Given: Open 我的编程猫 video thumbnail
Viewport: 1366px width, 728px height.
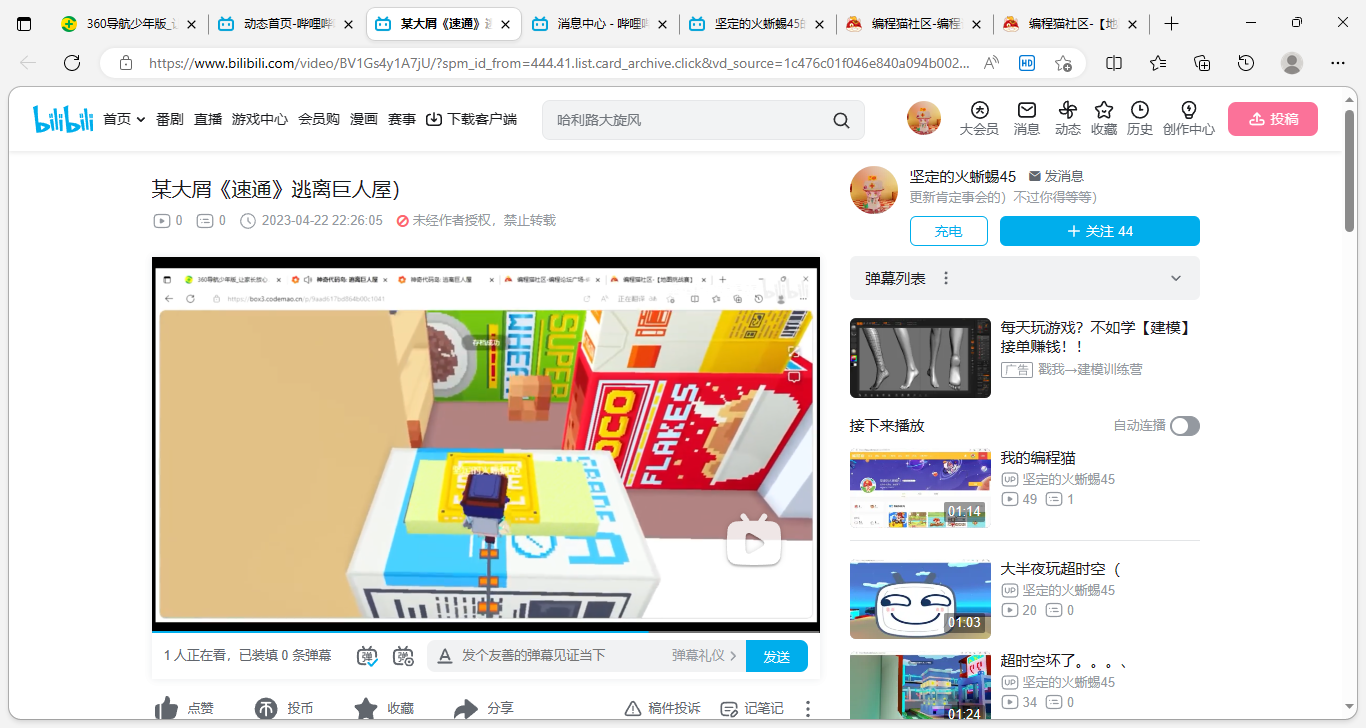Looking at the screenshot, I should click(920, 488).
